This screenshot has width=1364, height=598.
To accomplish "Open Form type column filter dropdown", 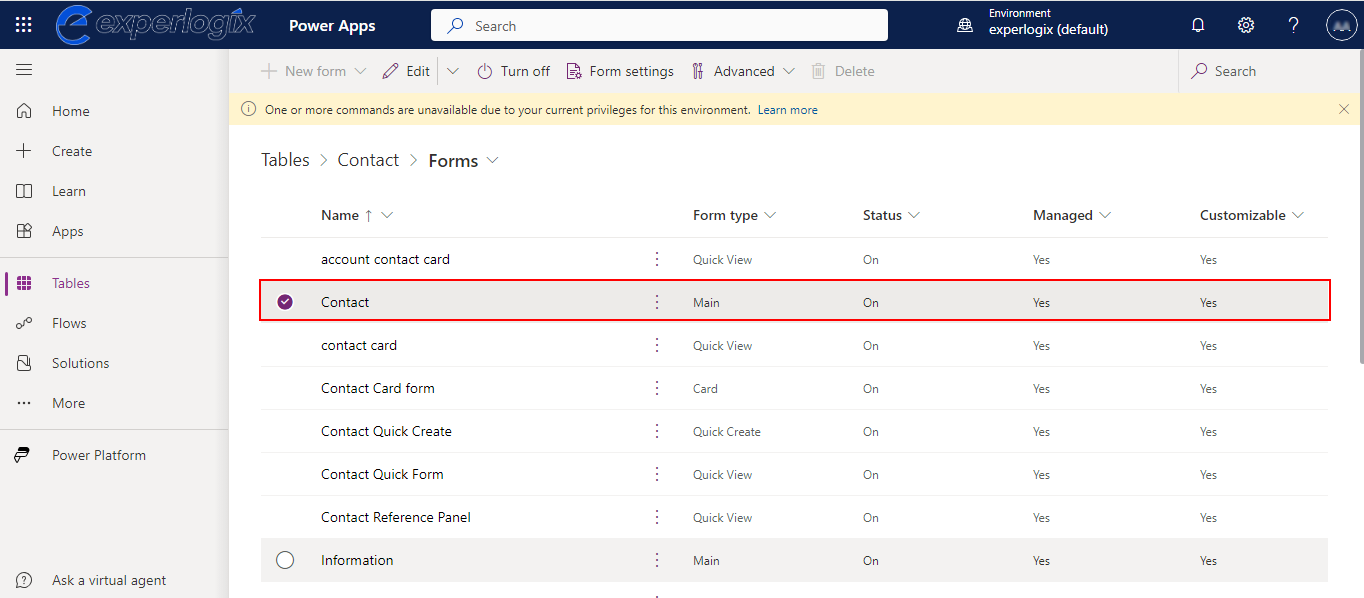I will tap(770, 215).
